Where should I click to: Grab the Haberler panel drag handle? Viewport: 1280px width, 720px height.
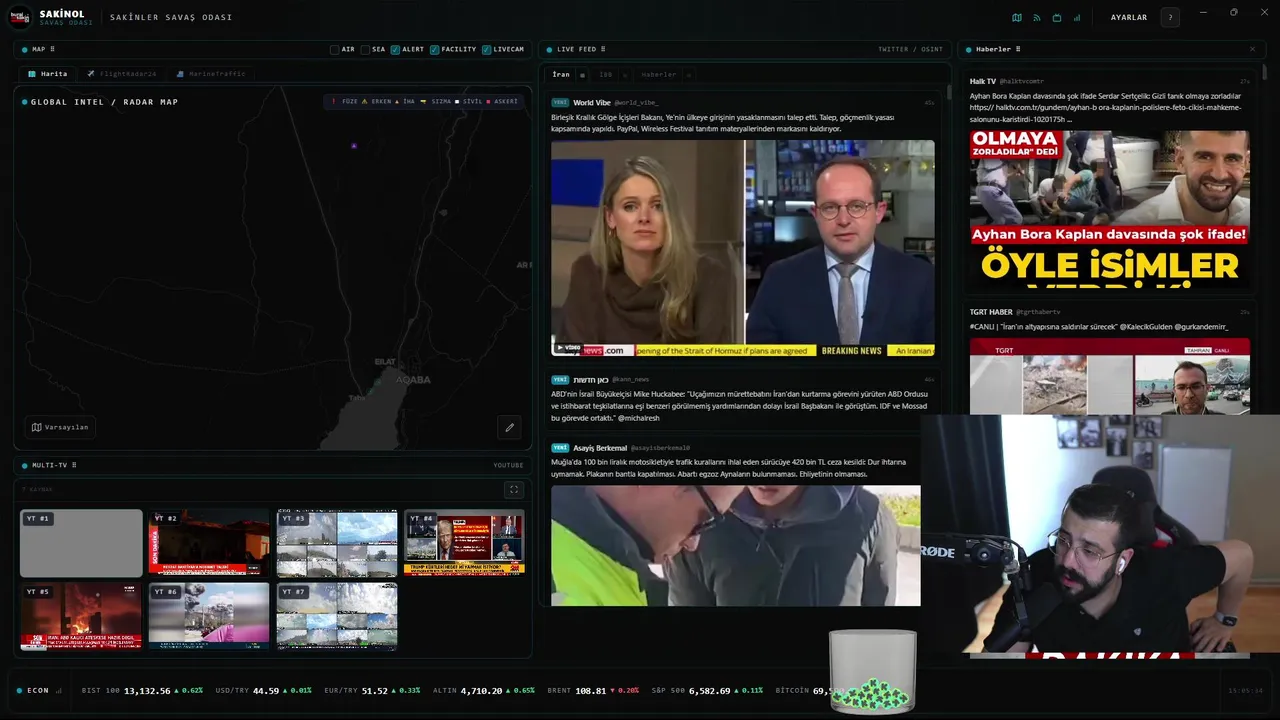point(1018,49)
